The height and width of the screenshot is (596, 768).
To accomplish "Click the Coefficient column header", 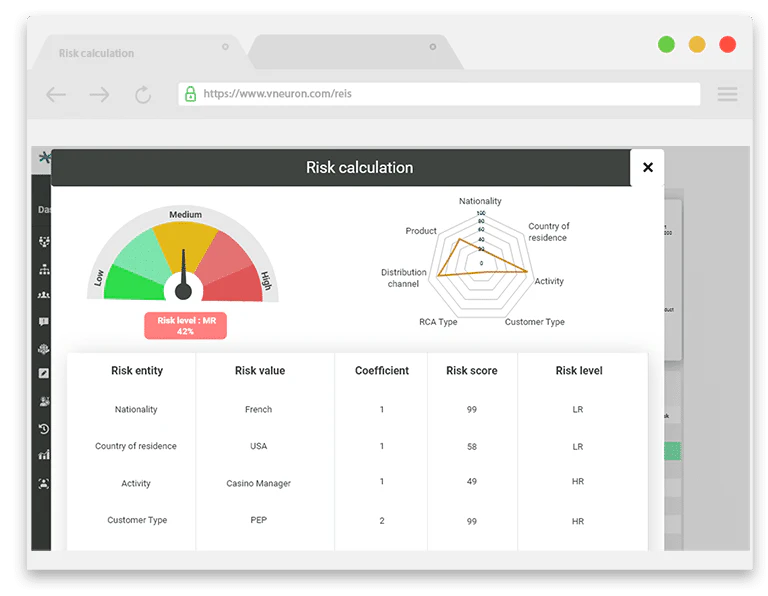I will 382,371.
